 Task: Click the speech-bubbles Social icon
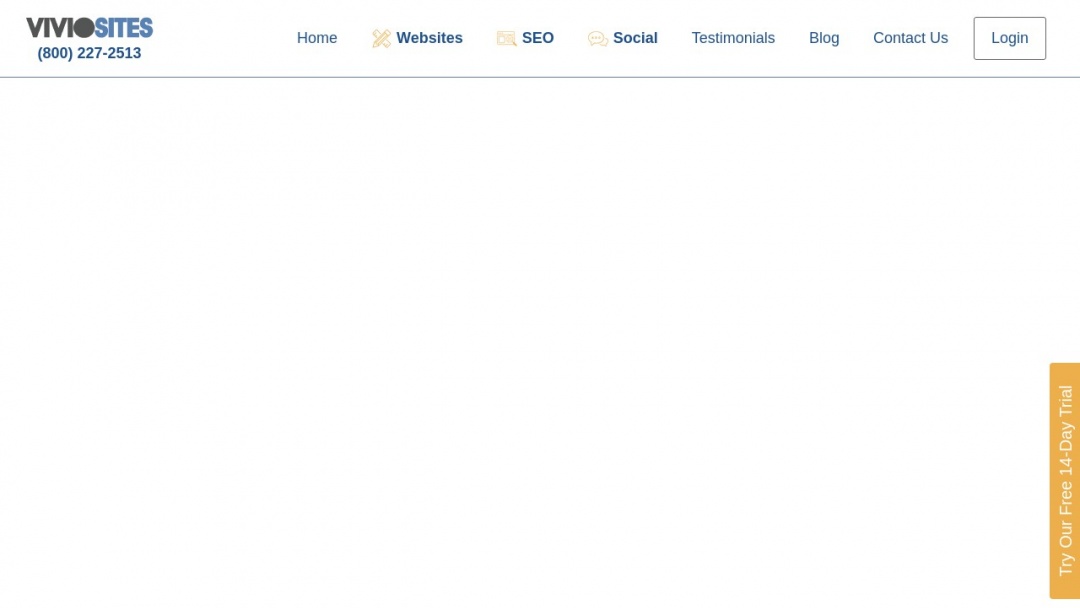[x=598, y=38]
